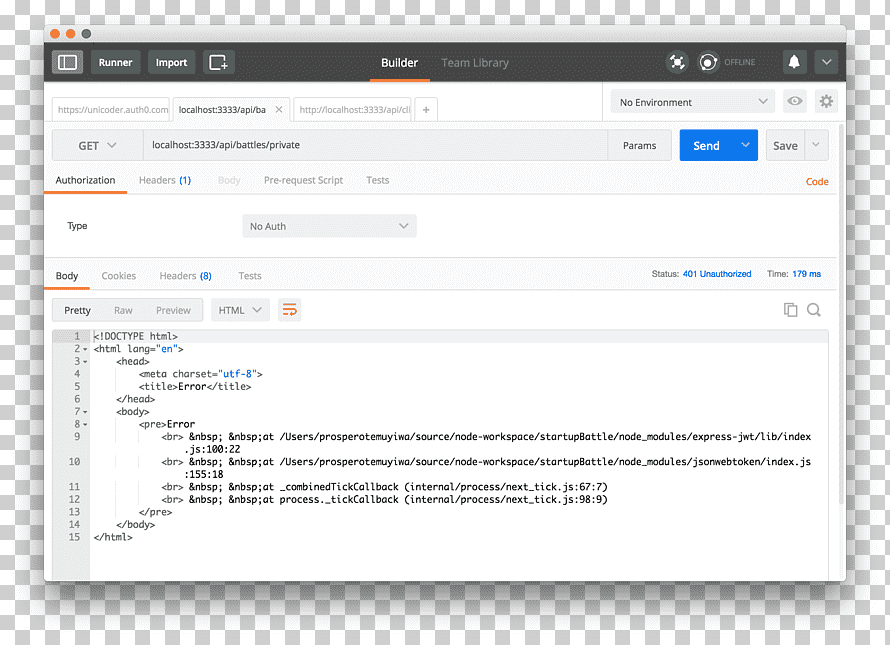
Task: Select Preview response view
Action: (x=173, y=311)
